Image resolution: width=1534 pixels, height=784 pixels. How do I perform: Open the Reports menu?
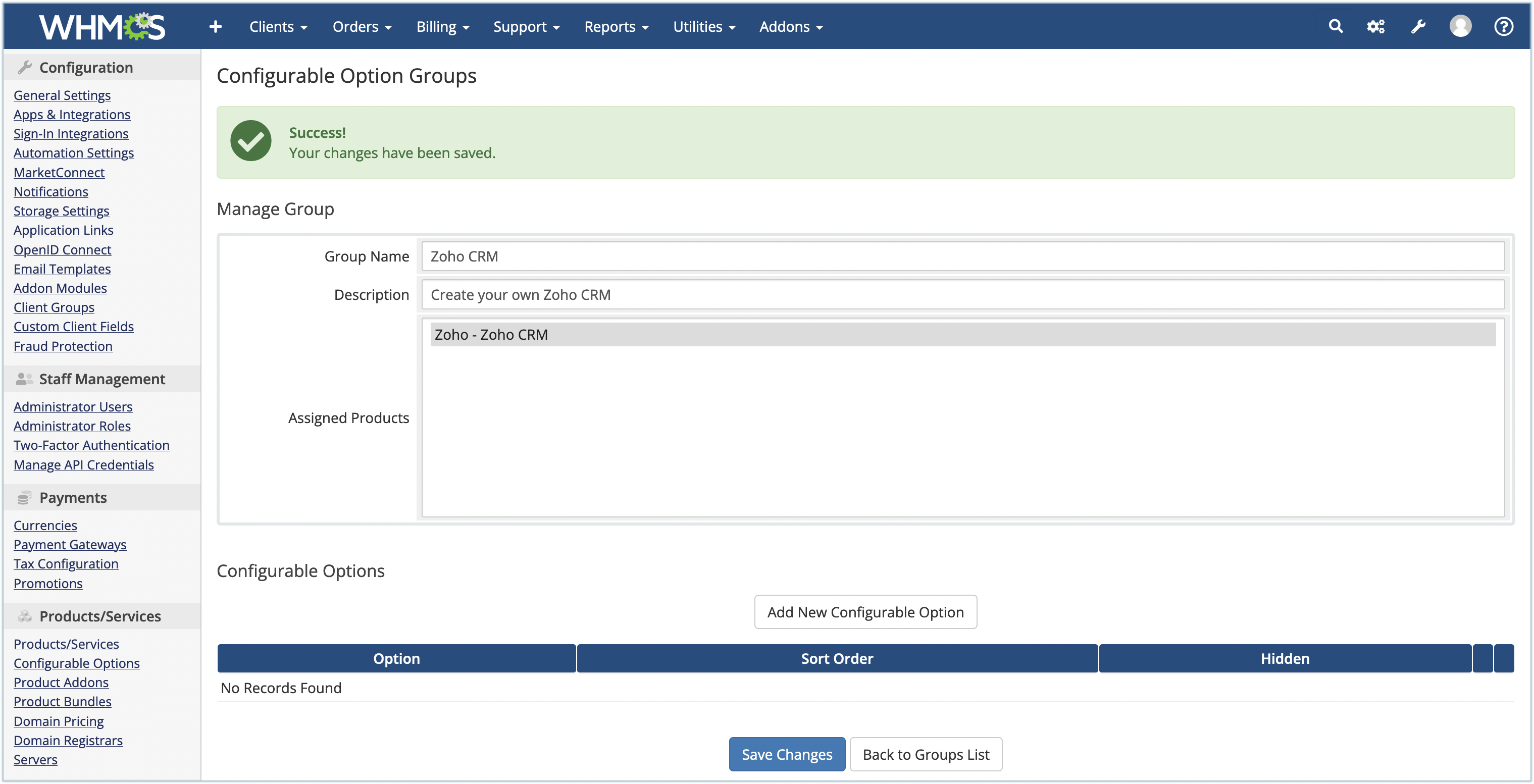(x=616, y=27)
